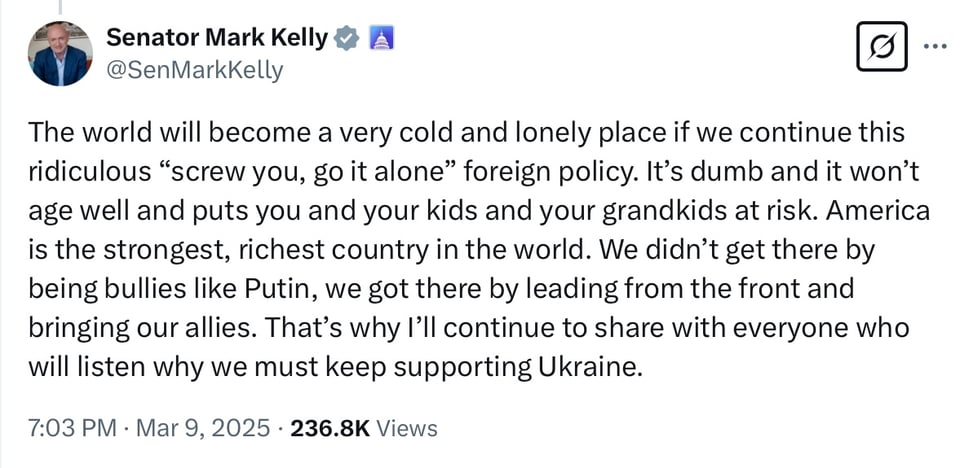Viewport: 960px width, 468px height.
Task: Open the three-dot more options menu
Action: [932, 47]
